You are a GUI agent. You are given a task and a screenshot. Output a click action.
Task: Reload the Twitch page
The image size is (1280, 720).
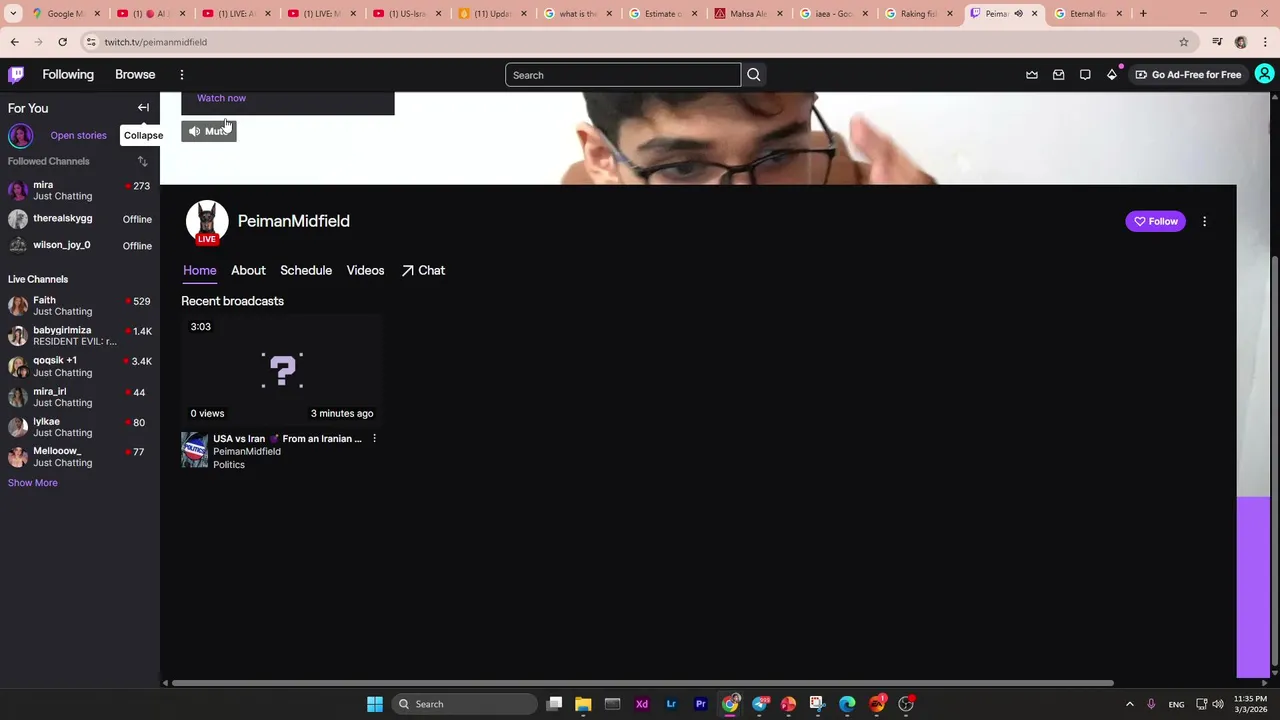pyautogui.click(x=62, y=42)
